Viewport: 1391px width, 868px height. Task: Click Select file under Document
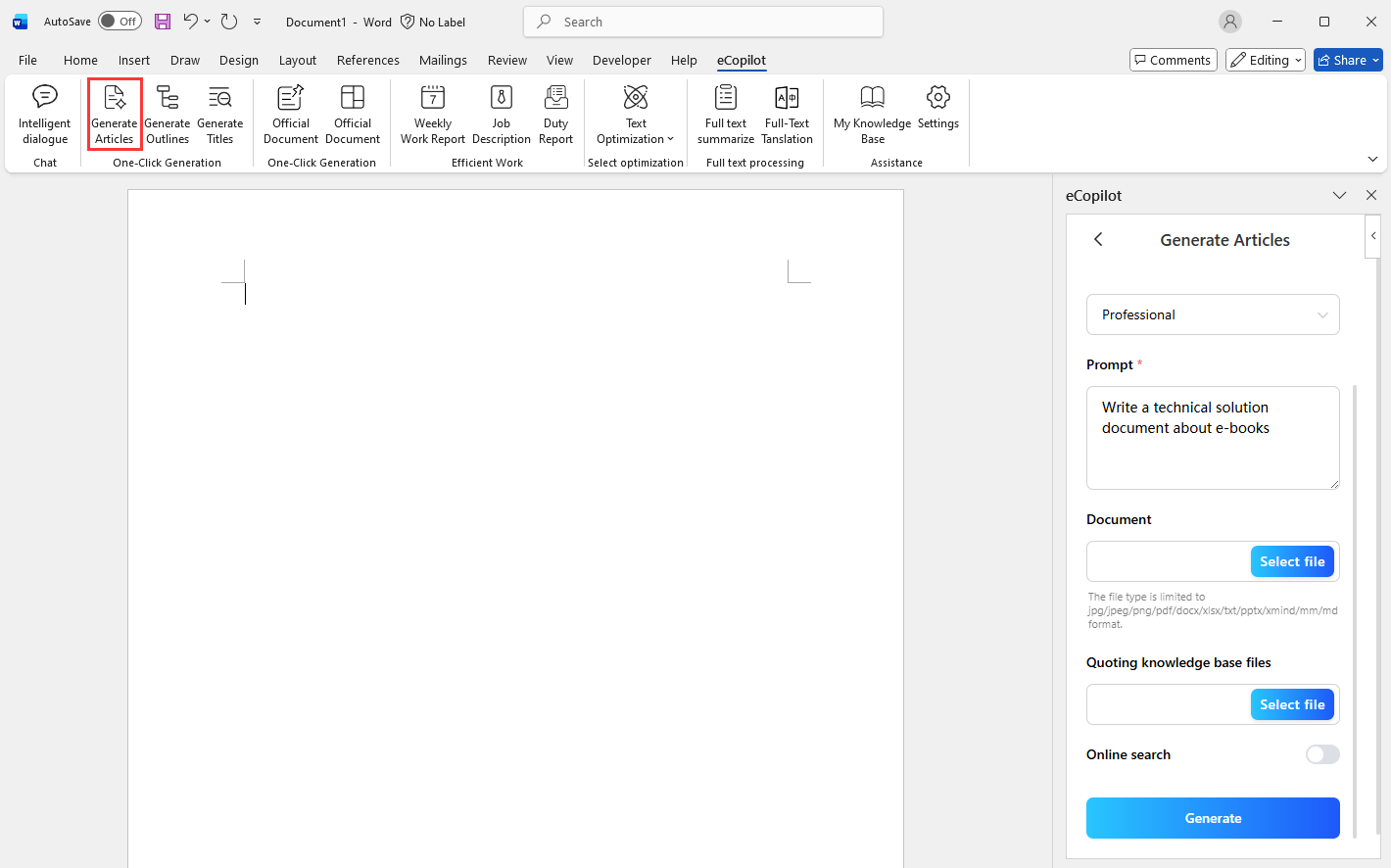pos(1292,561)
